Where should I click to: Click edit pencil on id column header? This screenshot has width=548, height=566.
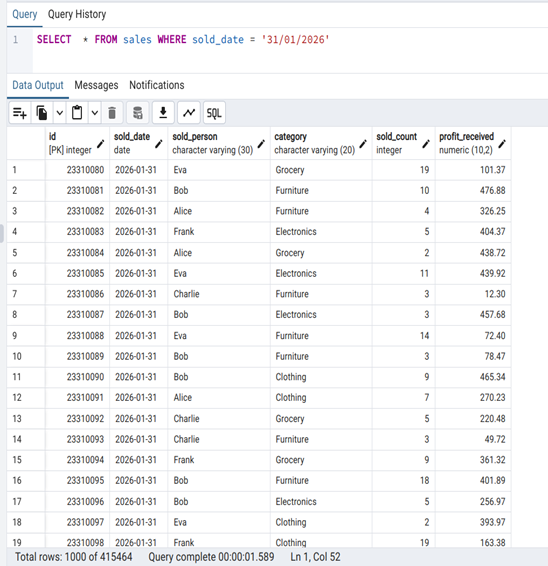point(101,144)
